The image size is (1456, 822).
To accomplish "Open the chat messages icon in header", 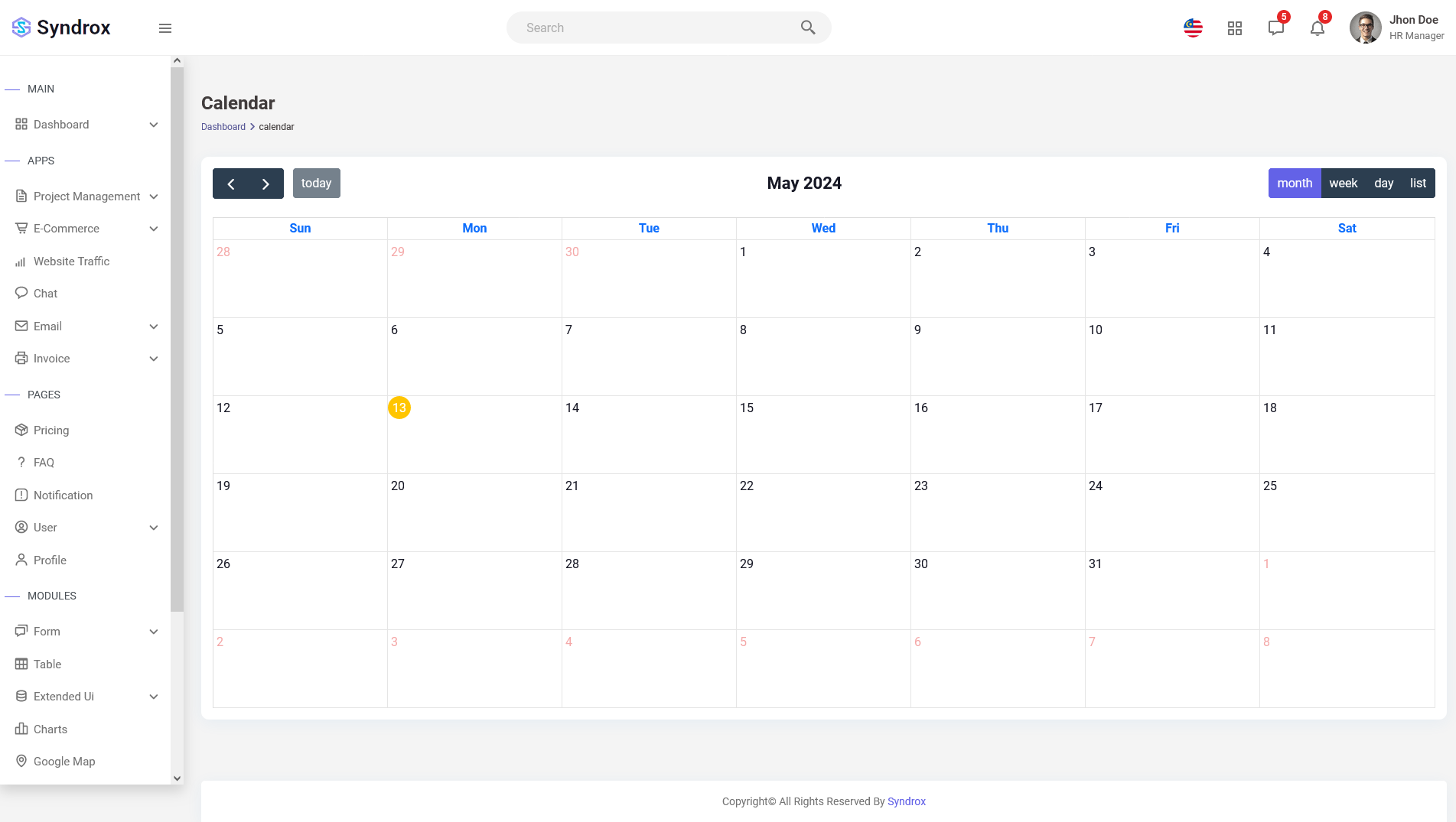I will point(1275,28).
